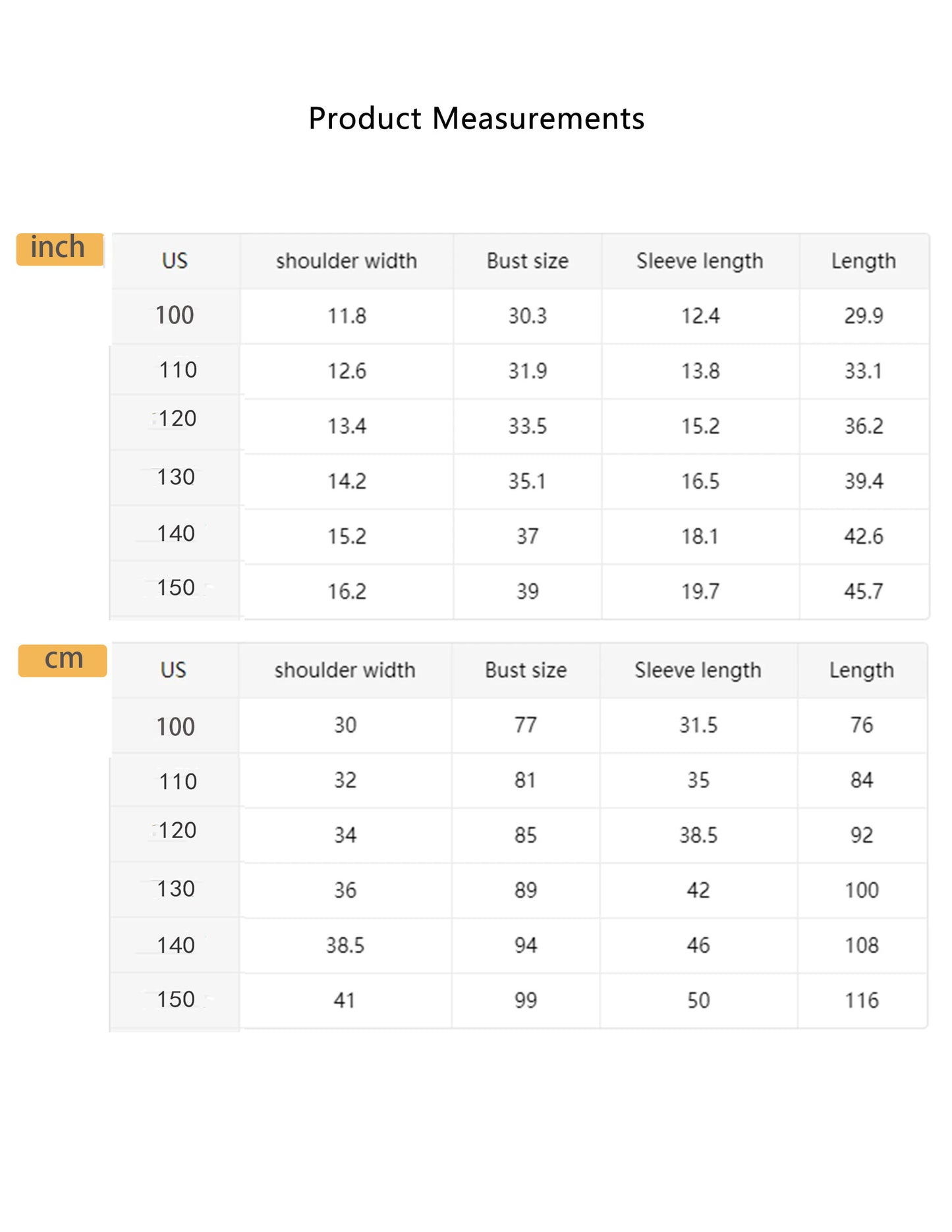
Task: Click size 130 in the cm table
Action: 176,889
